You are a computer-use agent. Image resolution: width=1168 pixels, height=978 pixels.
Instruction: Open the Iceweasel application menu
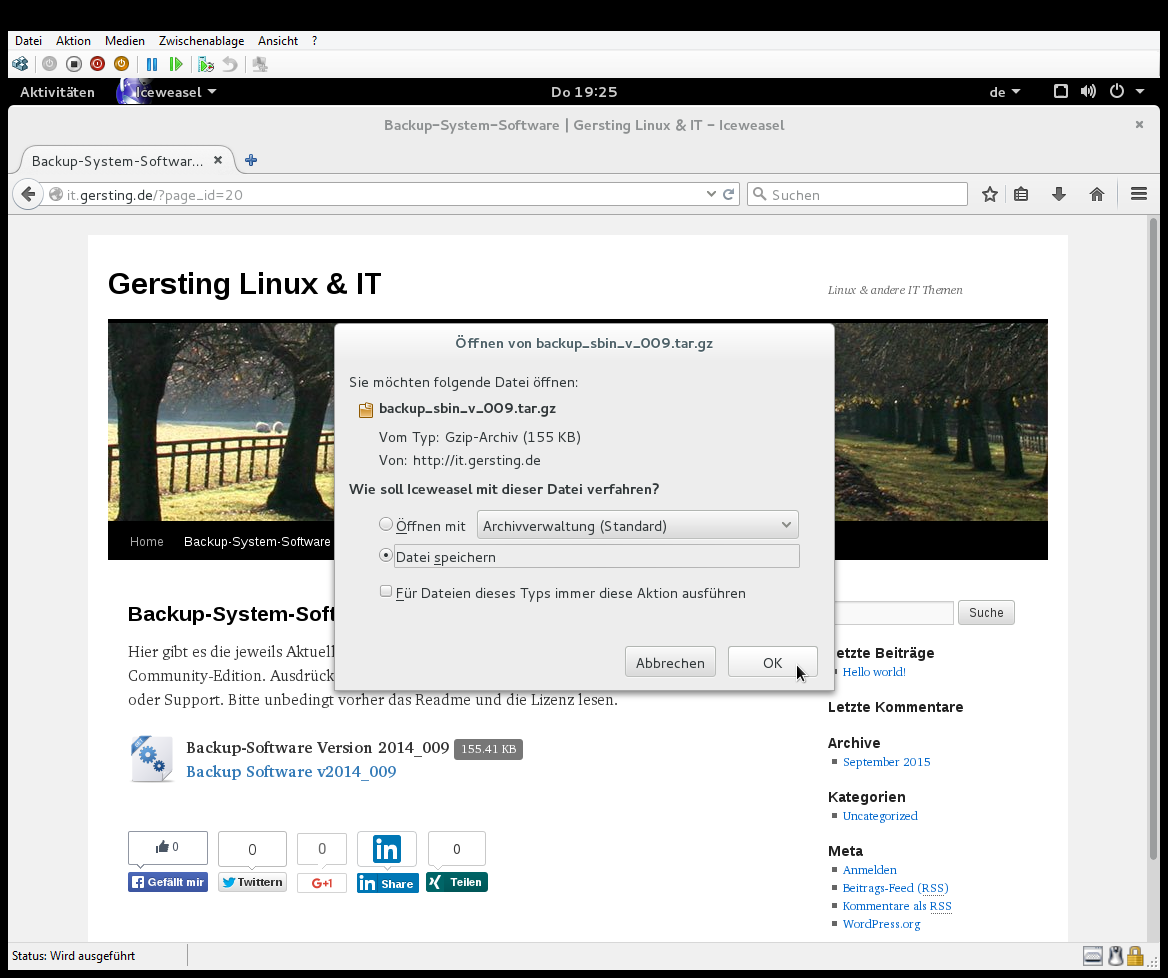tap(168, 92)
